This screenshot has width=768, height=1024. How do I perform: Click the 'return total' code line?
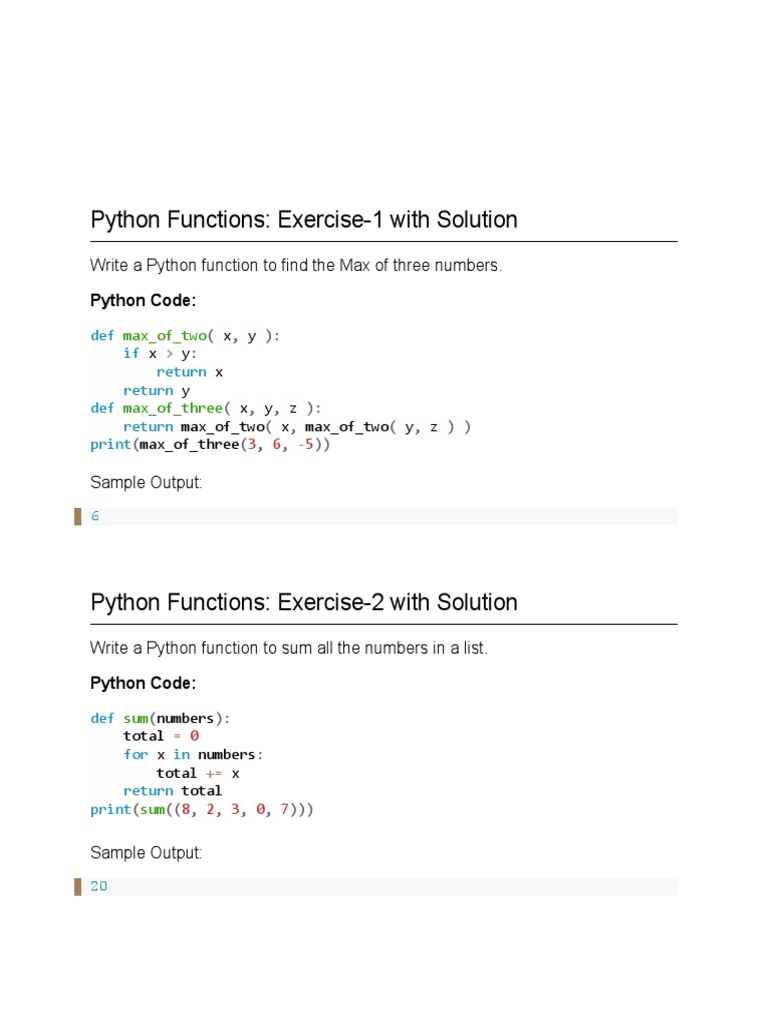coord(172,791)
